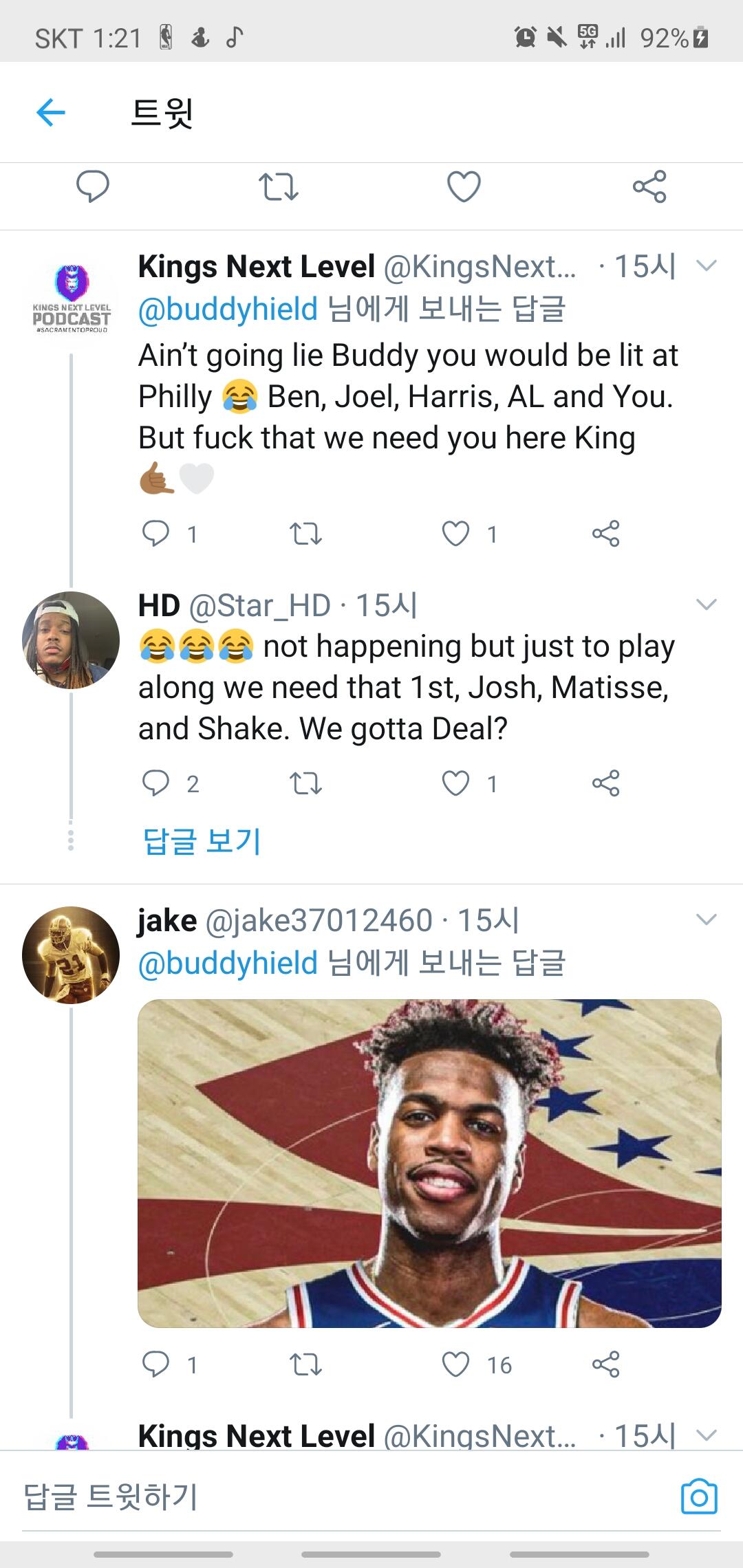
Task: Tap the back arrow in header
Action: pos(51,112)
